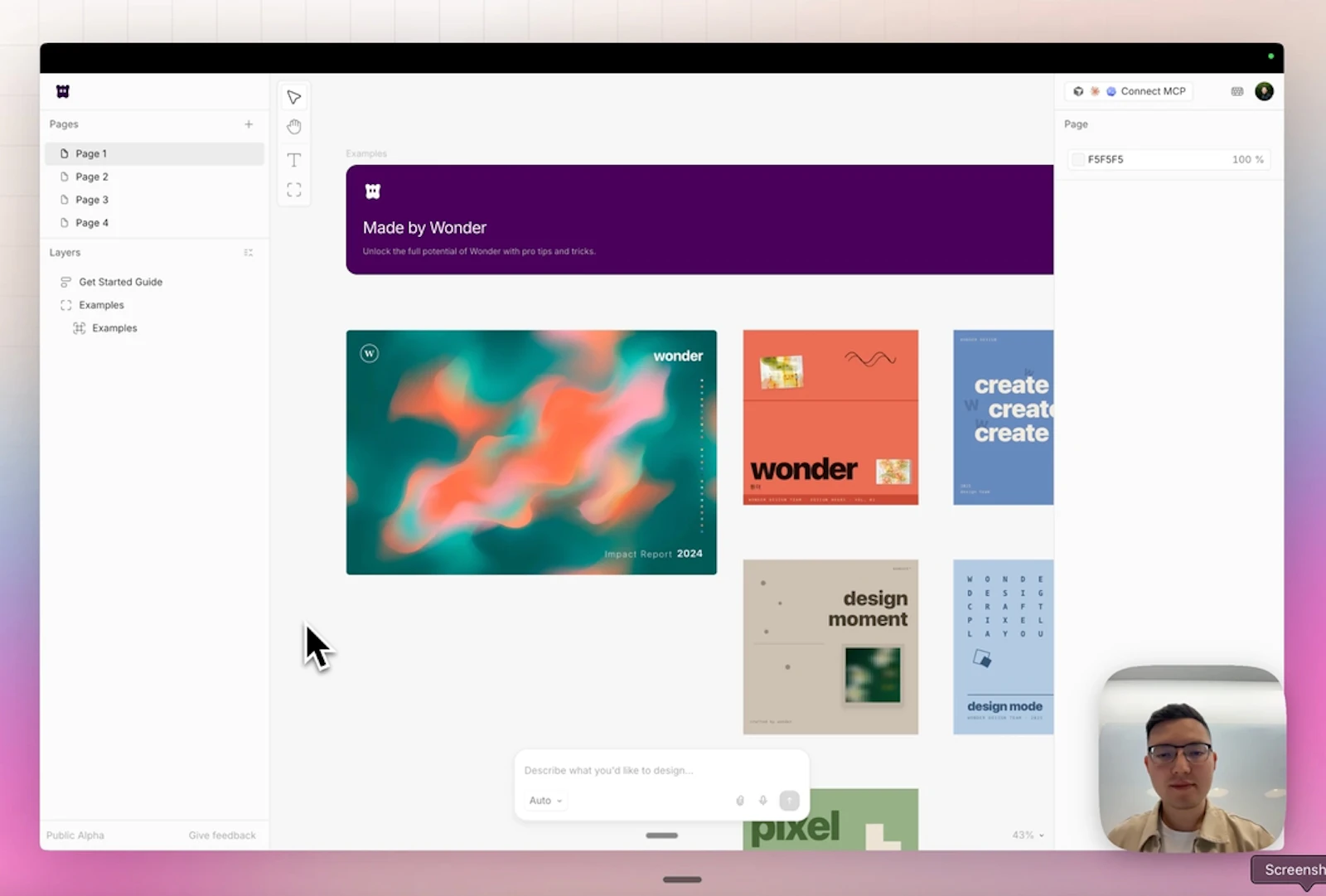Open layer sorting options in the Layers header
This screenshot has height=896, width=1326.
(248, 252)
